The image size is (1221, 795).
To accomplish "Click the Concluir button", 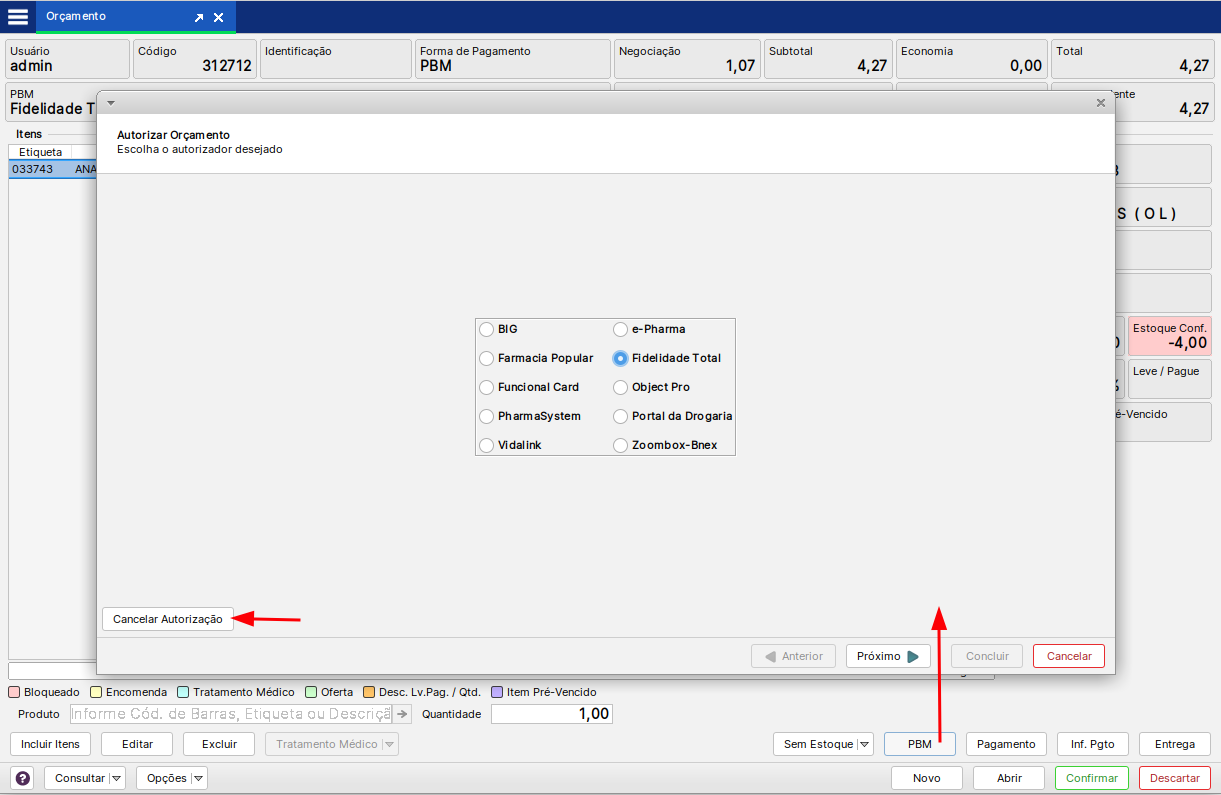I will (x=987, y=656).
